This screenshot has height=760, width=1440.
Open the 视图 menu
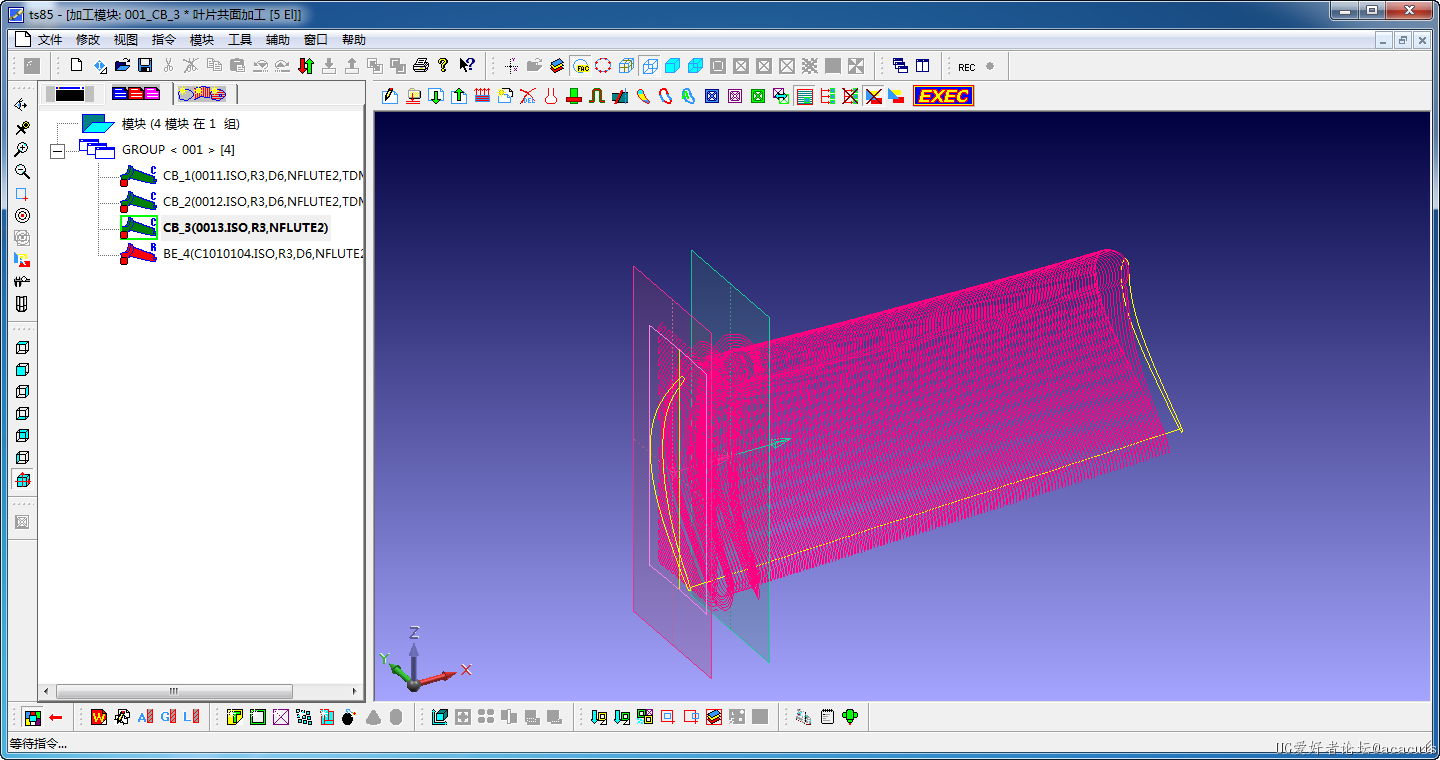[x=126, y=40]
